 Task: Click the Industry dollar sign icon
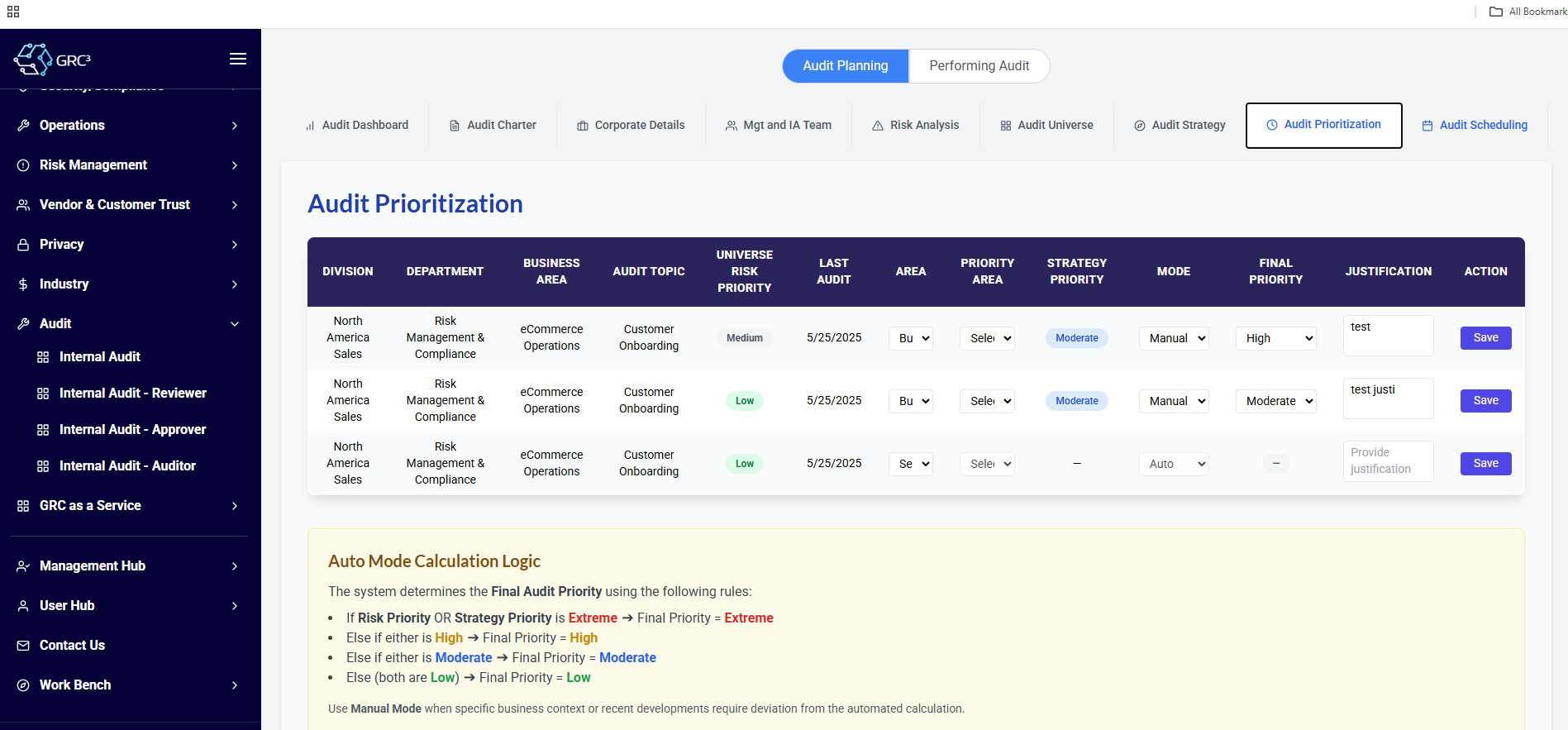(23, 284)
